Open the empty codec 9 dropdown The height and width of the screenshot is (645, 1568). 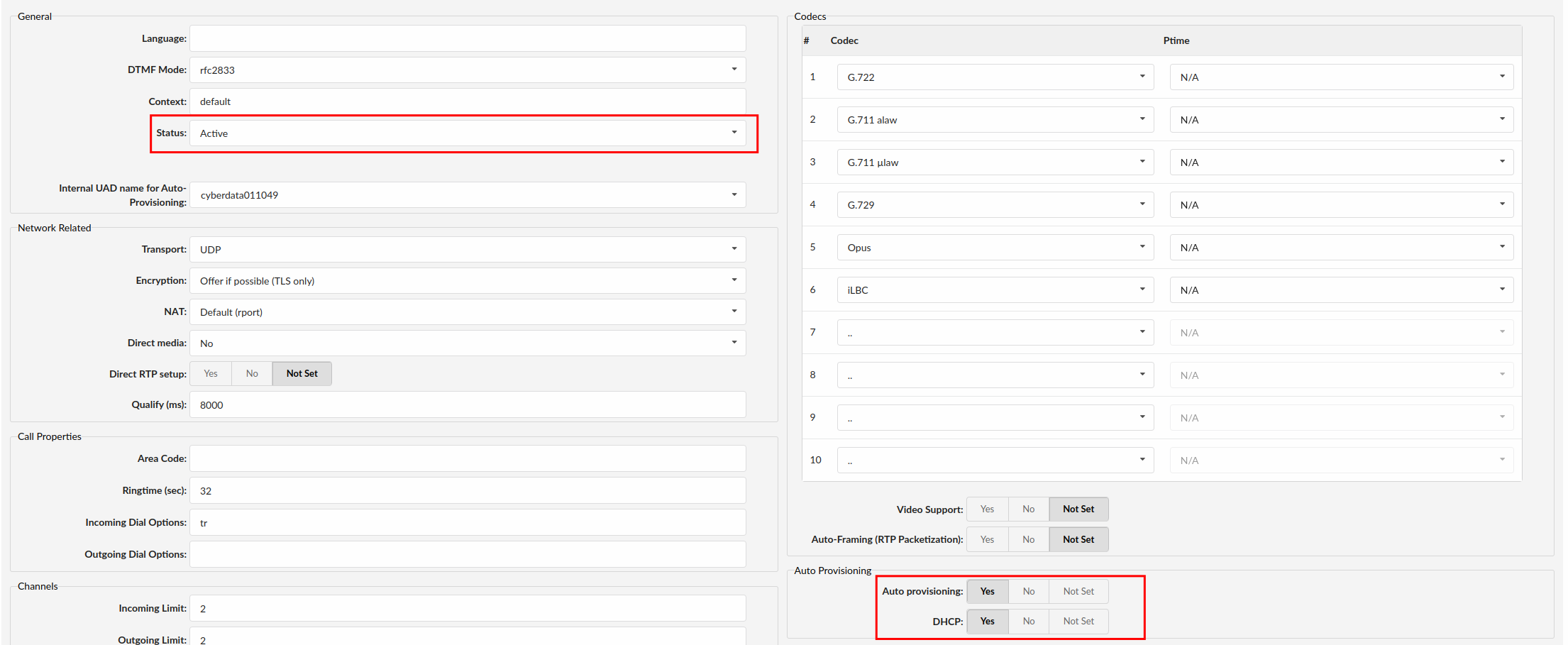[x=995, y=418]
